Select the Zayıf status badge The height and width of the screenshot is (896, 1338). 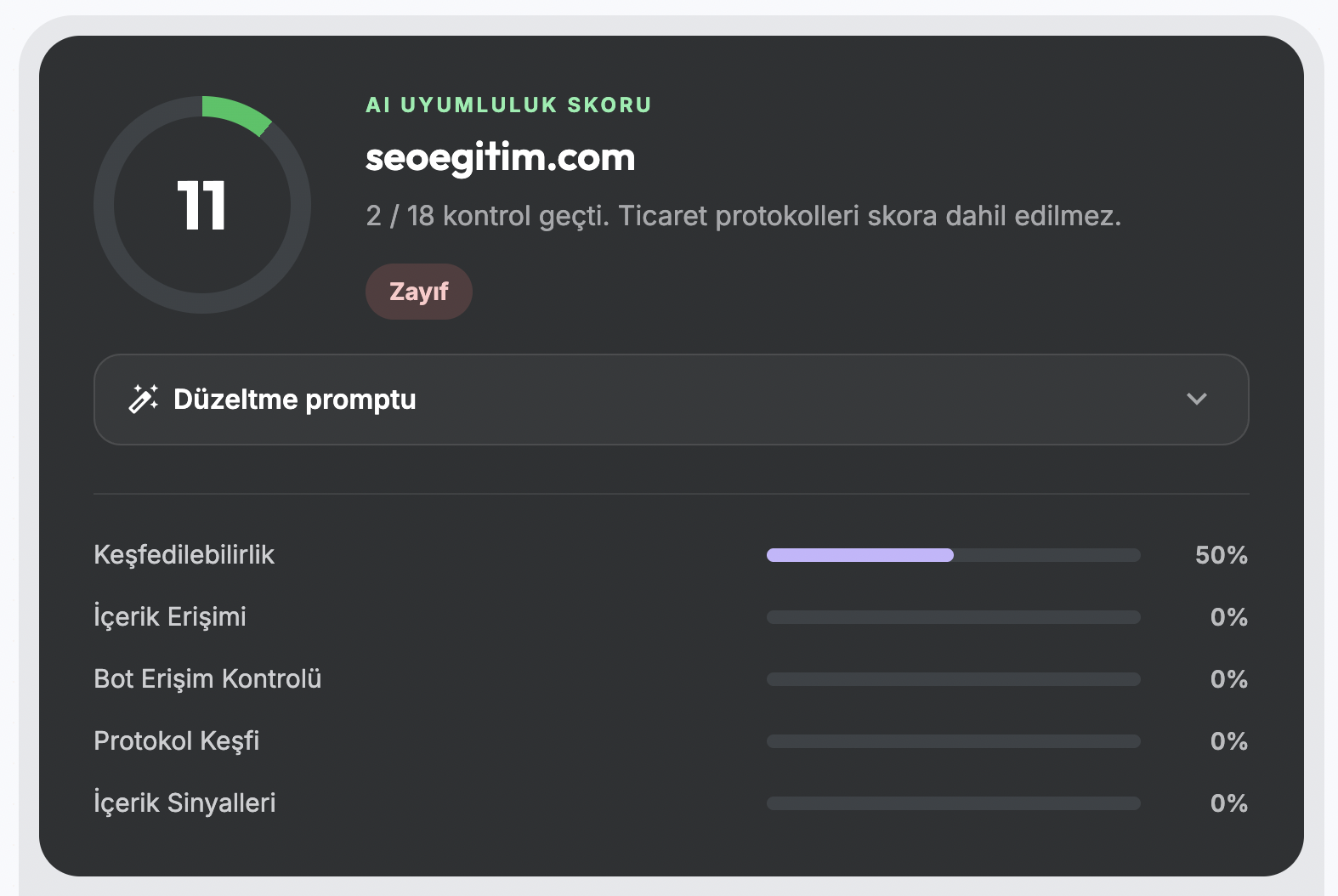tap(418, 292)
